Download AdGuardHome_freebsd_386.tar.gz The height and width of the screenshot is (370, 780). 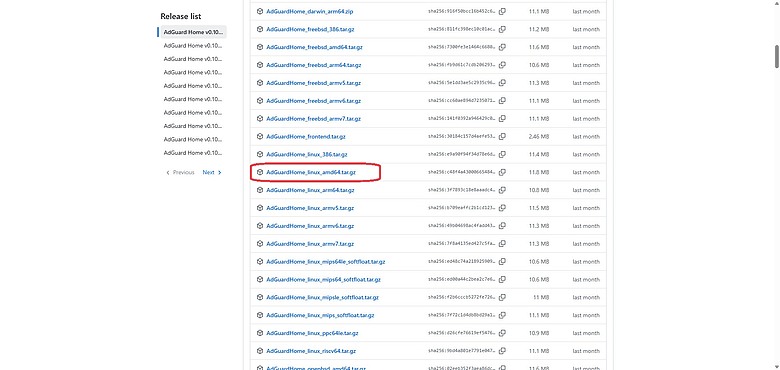click(310, 29)
